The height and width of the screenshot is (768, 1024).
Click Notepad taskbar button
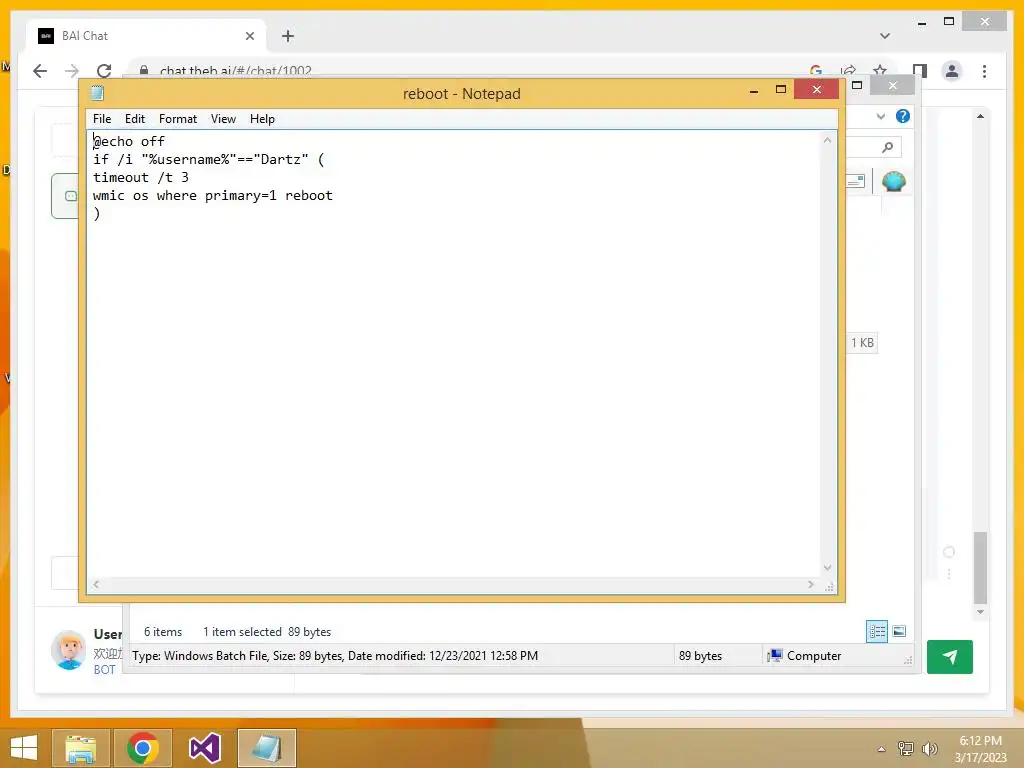click(266, 748)
